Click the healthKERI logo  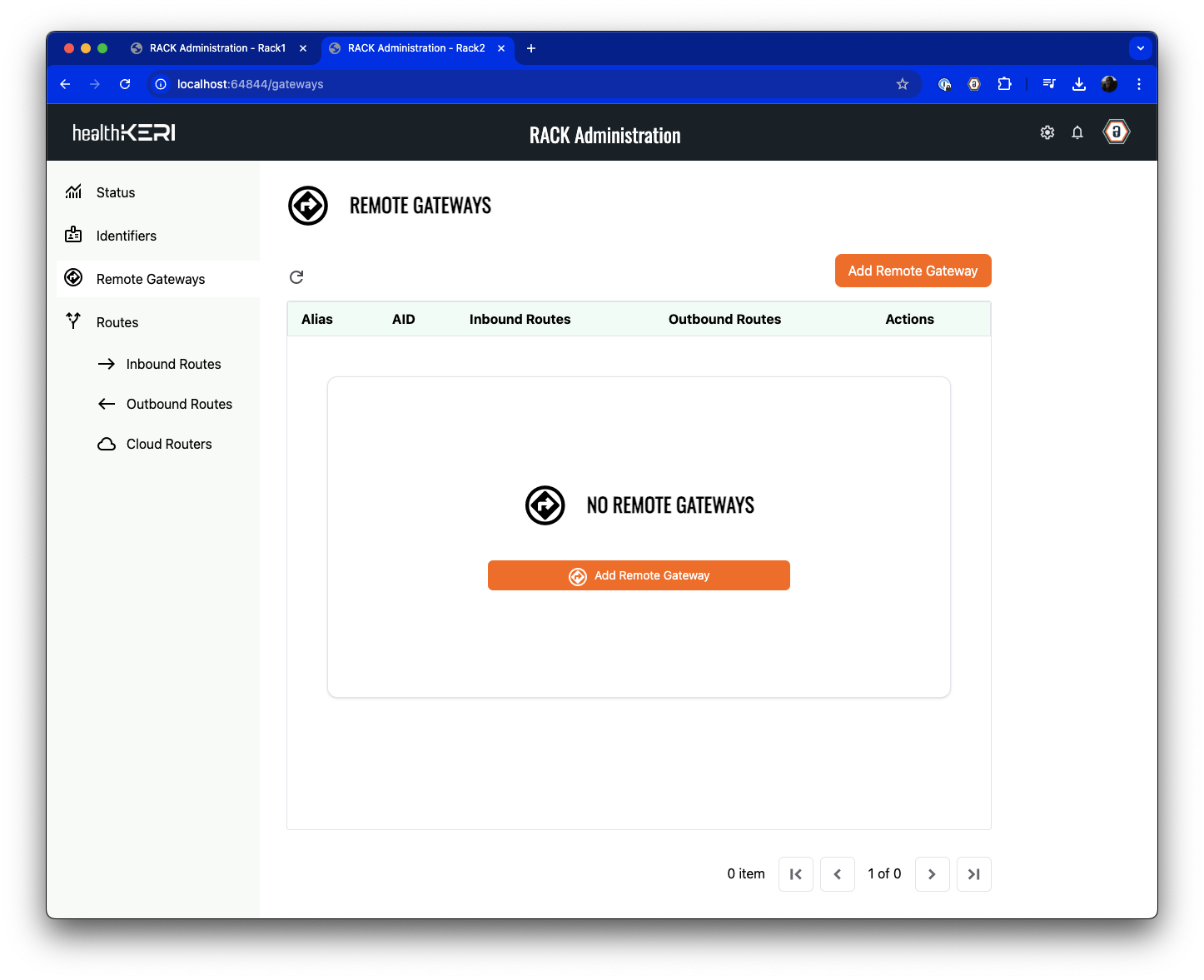(123, 132)
